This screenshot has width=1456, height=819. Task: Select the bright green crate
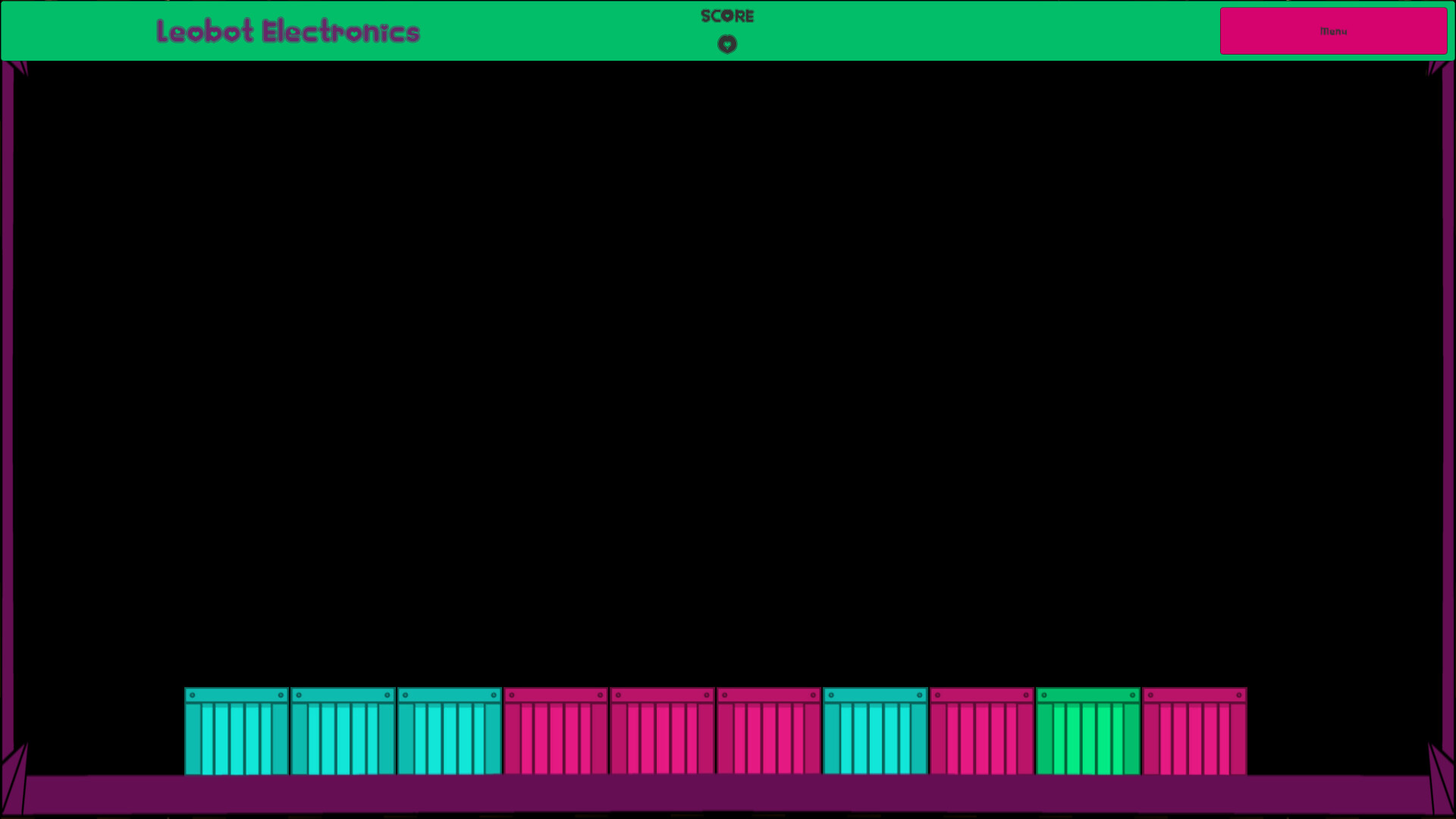(1087, 732)
